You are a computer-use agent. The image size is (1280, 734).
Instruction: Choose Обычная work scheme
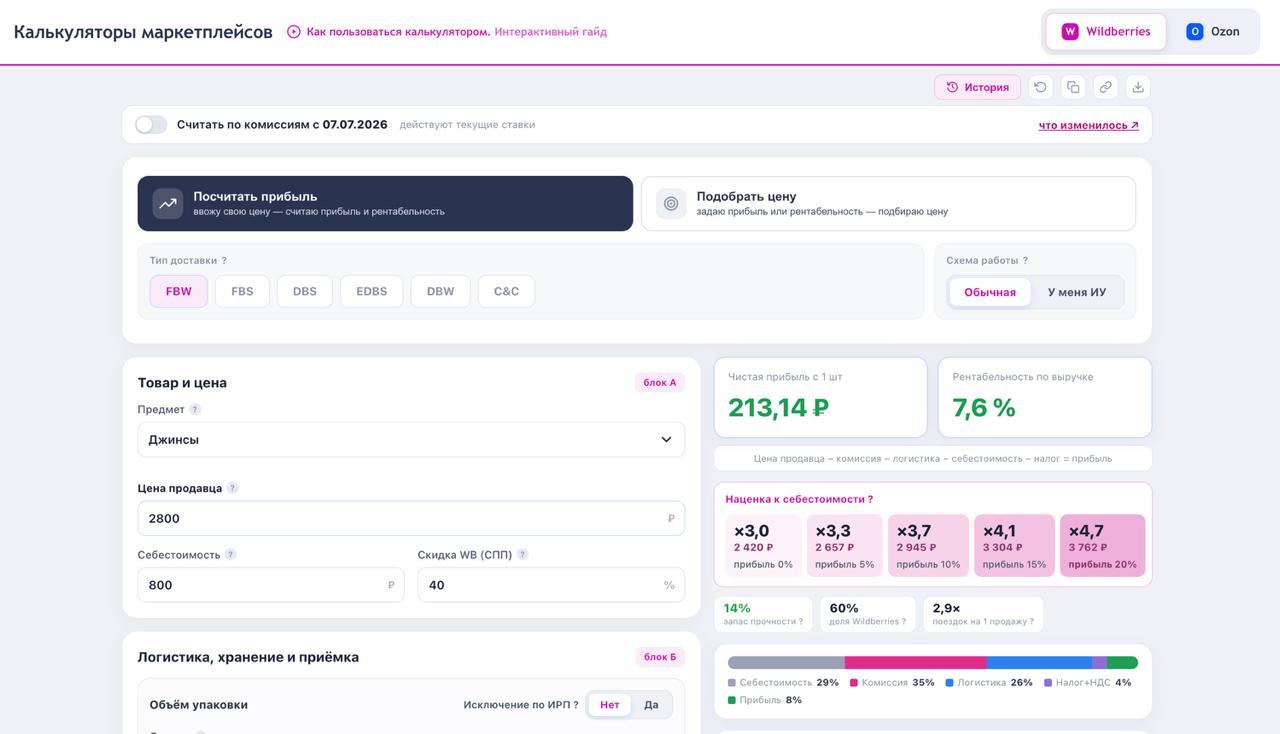[990, 292]
